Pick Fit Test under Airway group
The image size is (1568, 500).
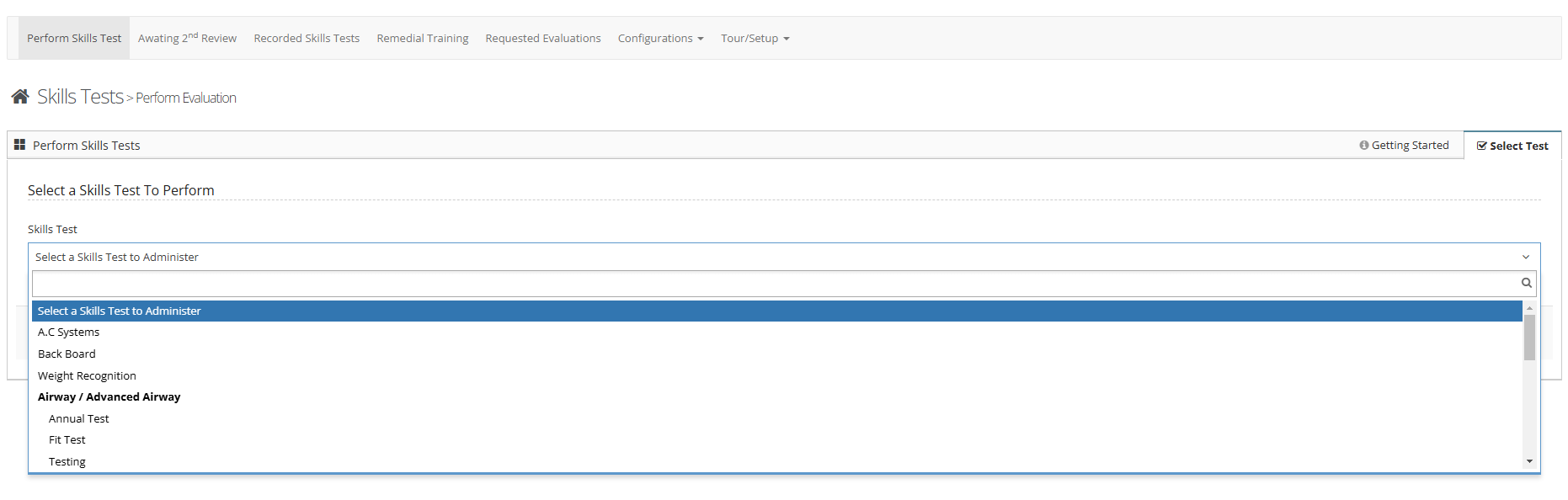tap(67, 440)
